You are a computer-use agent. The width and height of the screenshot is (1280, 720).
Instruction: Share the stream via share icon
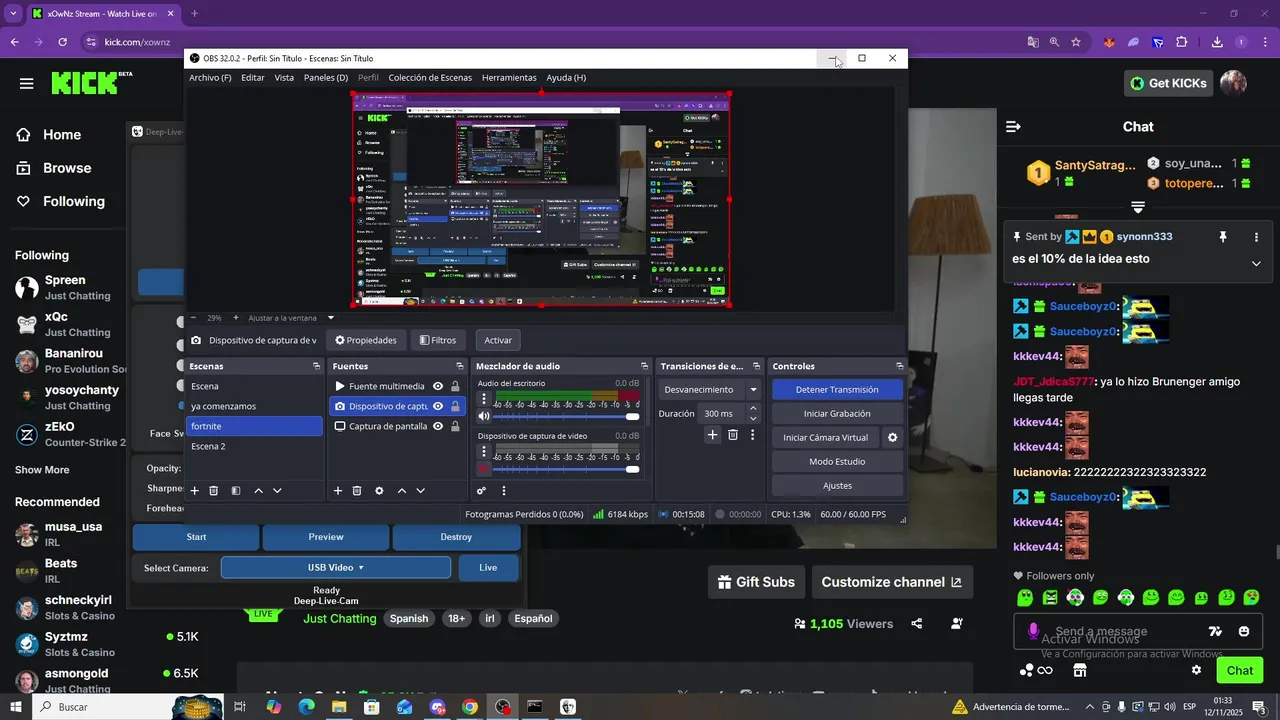[x=917, y=623]
